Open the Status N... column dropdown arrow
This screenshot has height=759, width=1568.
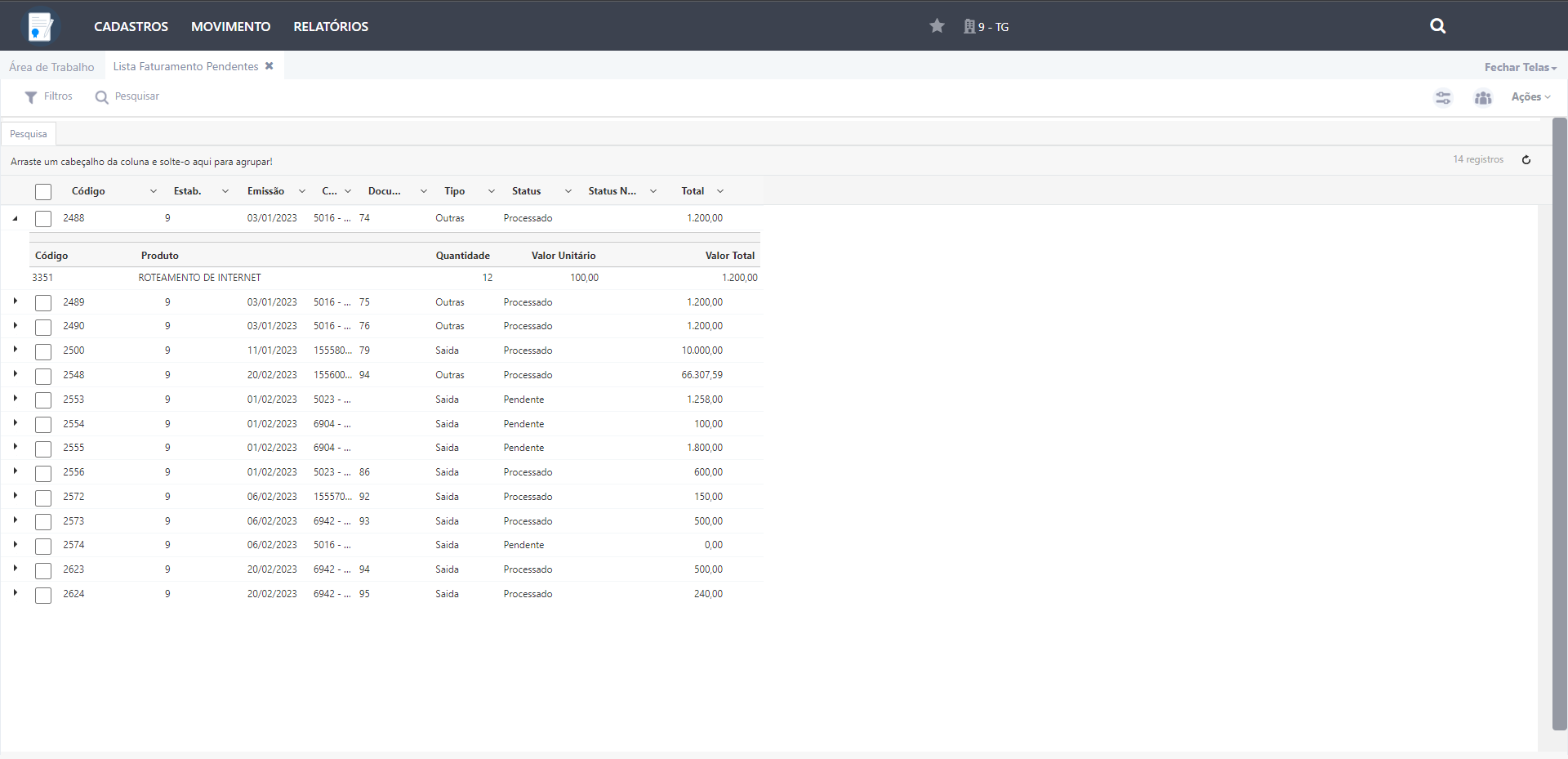click(653, 191)
